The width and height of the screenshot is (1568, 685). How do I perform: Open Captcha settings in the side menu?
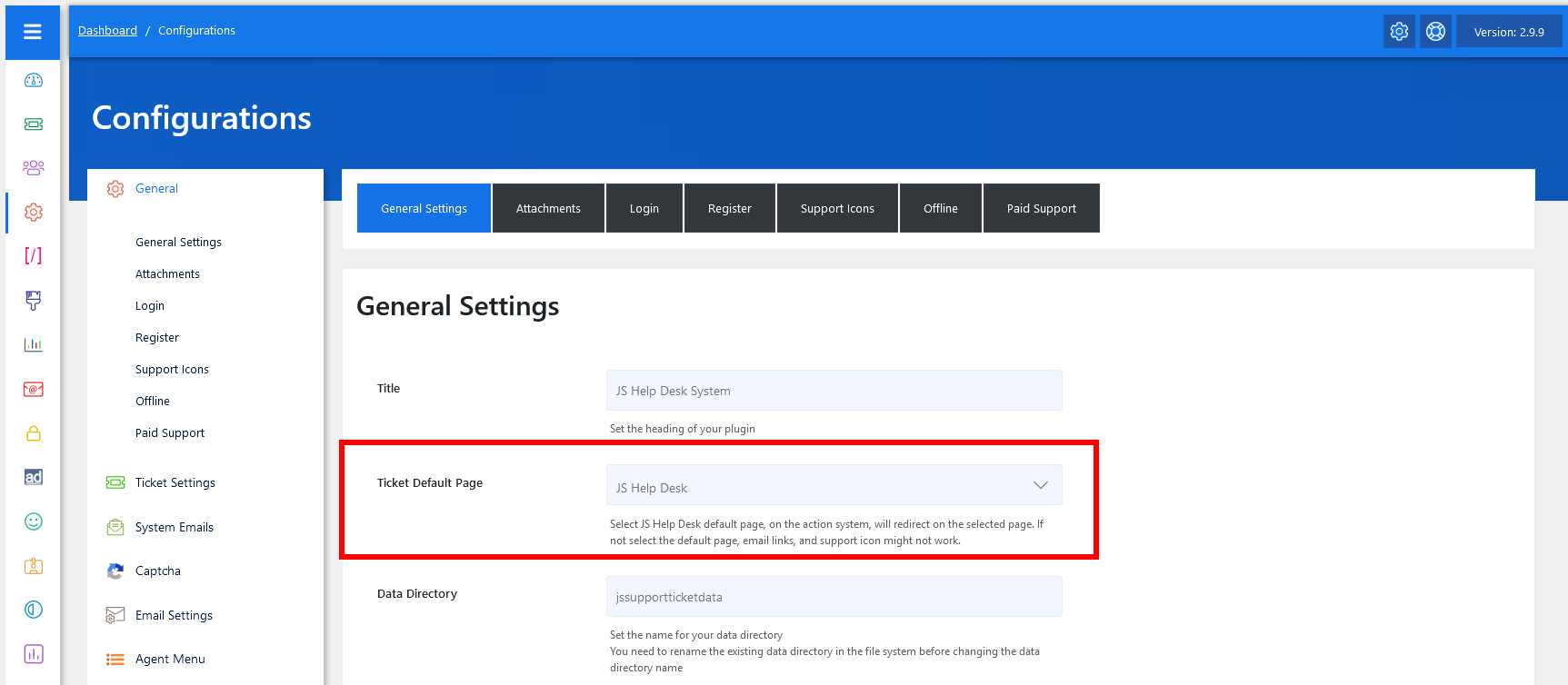pos(158,571)
